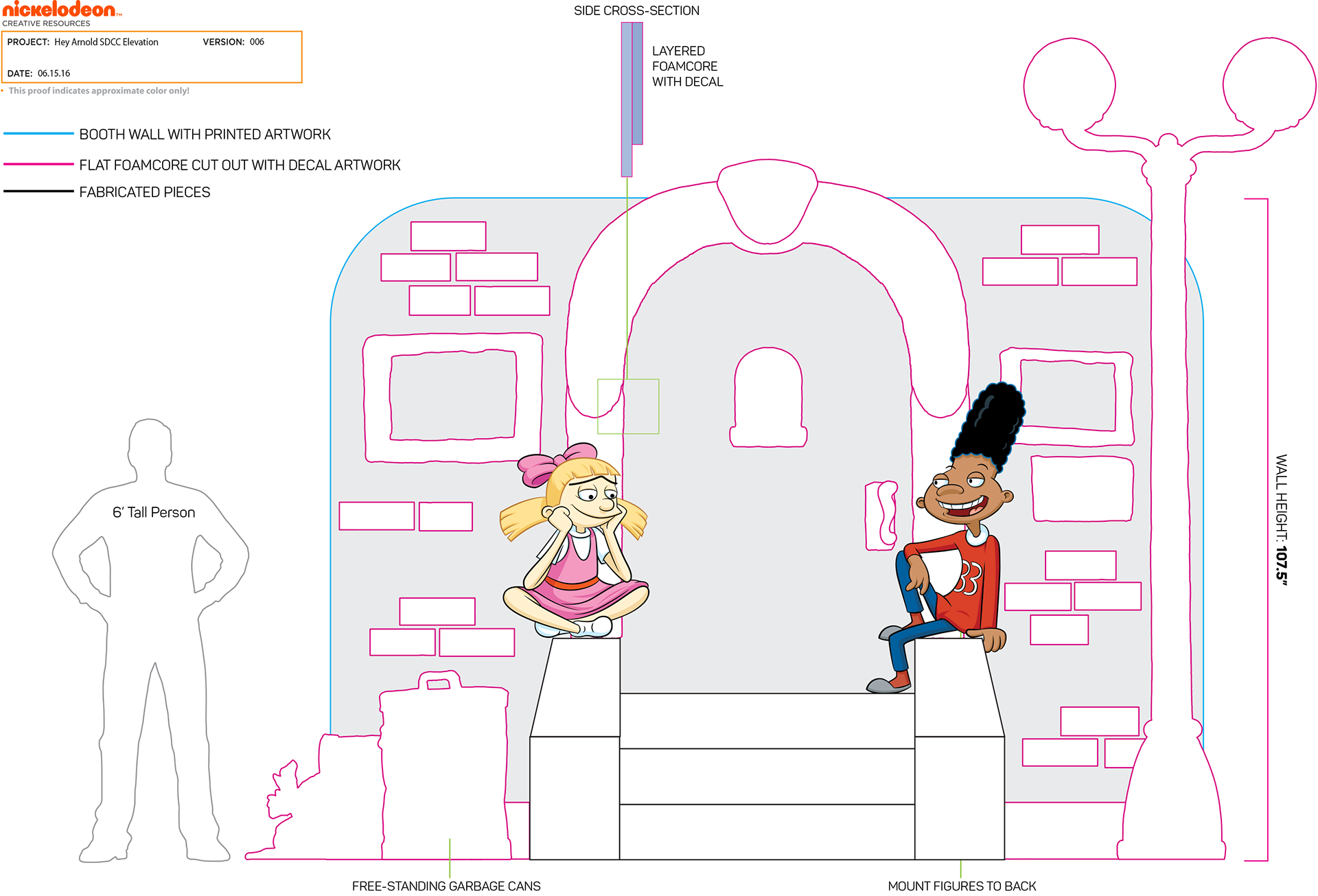Image resolution: width=1318 pixels, height=896 pixels.
Task: Click the 'DATE: 06.15.16' text
Action: (38, 73)
